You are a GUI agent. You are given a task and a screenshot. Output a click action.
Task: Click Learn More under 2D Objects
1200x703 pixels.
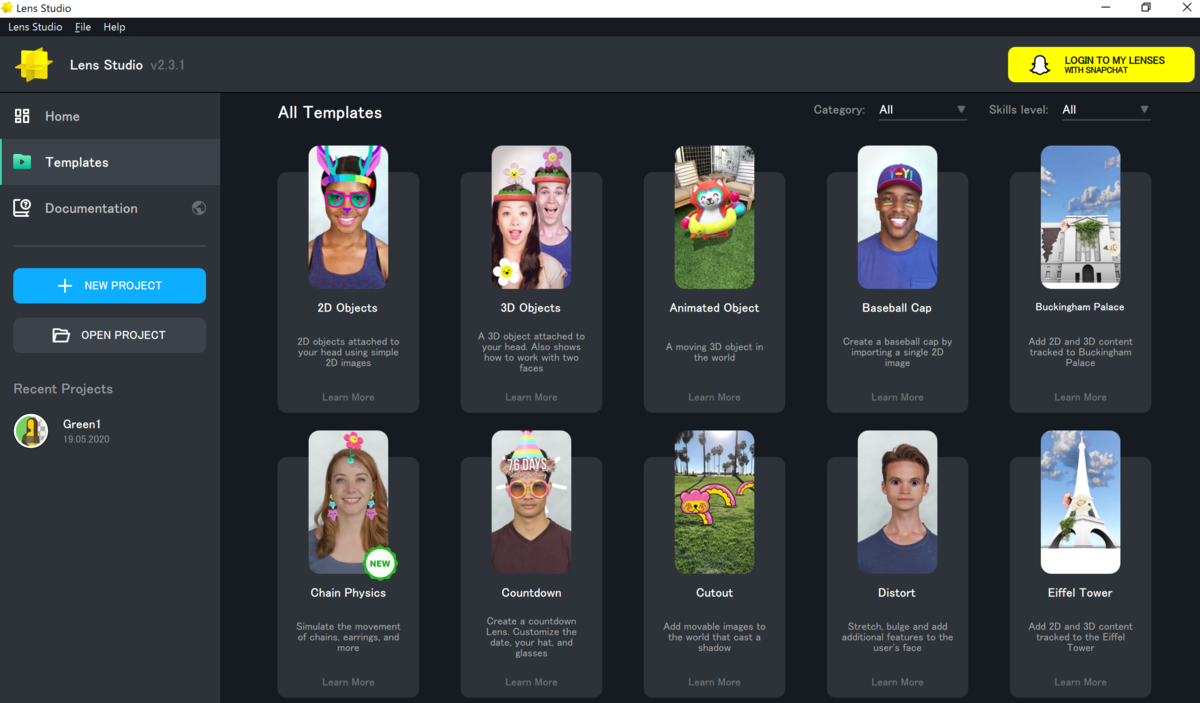point(348,397)
